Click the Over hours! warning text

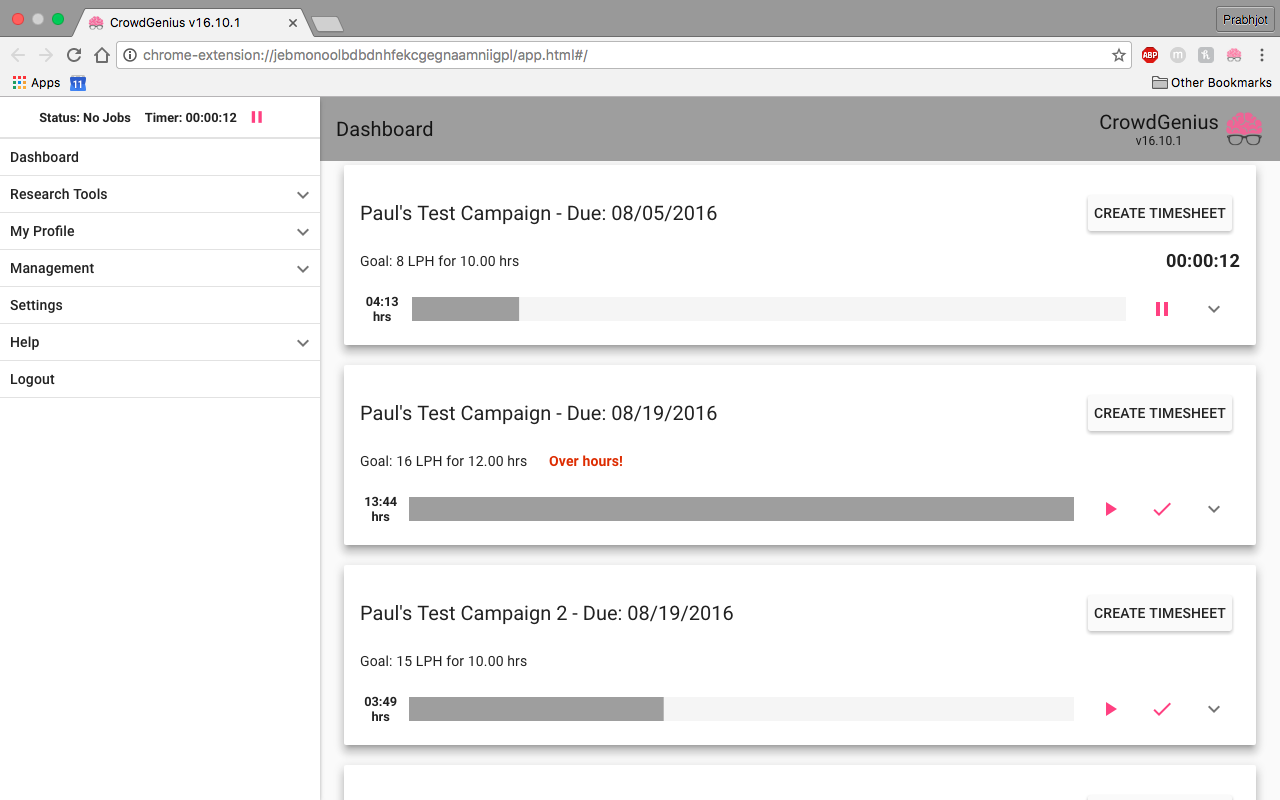[586, 461]
